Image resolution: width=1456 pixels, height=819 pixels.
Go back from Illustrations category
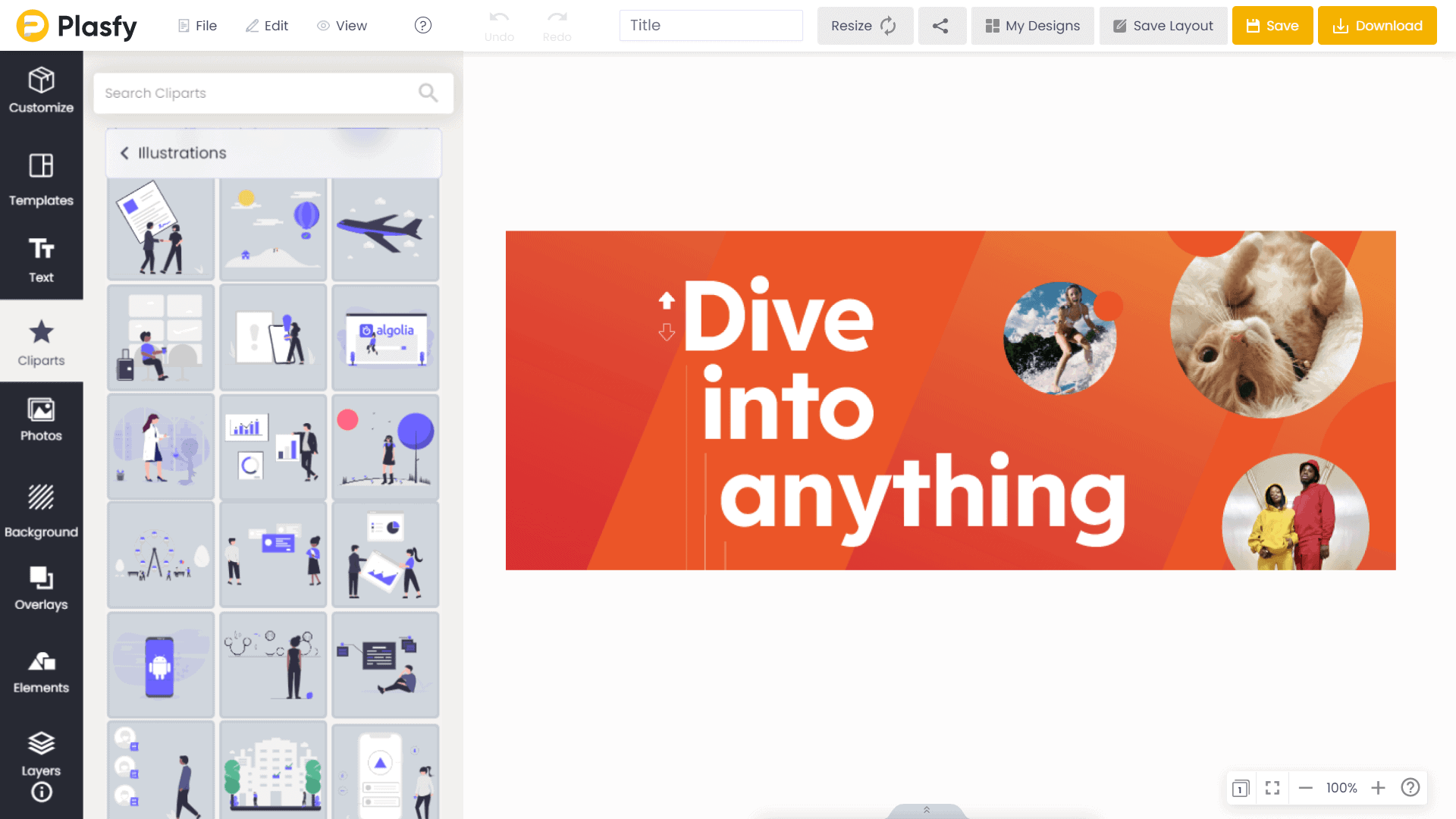click(125, 153)
